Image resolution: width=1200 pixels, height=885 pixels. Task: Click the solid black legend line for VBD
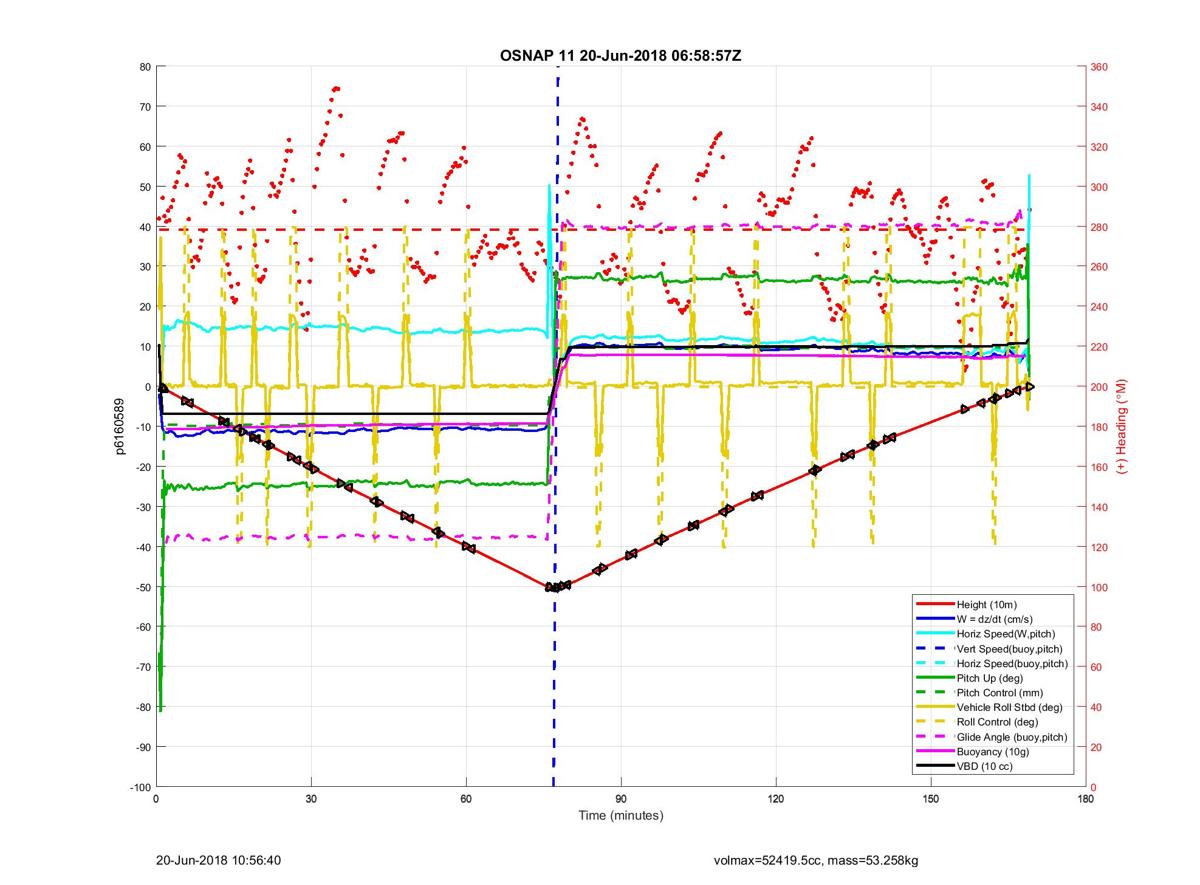click(934, 766)
